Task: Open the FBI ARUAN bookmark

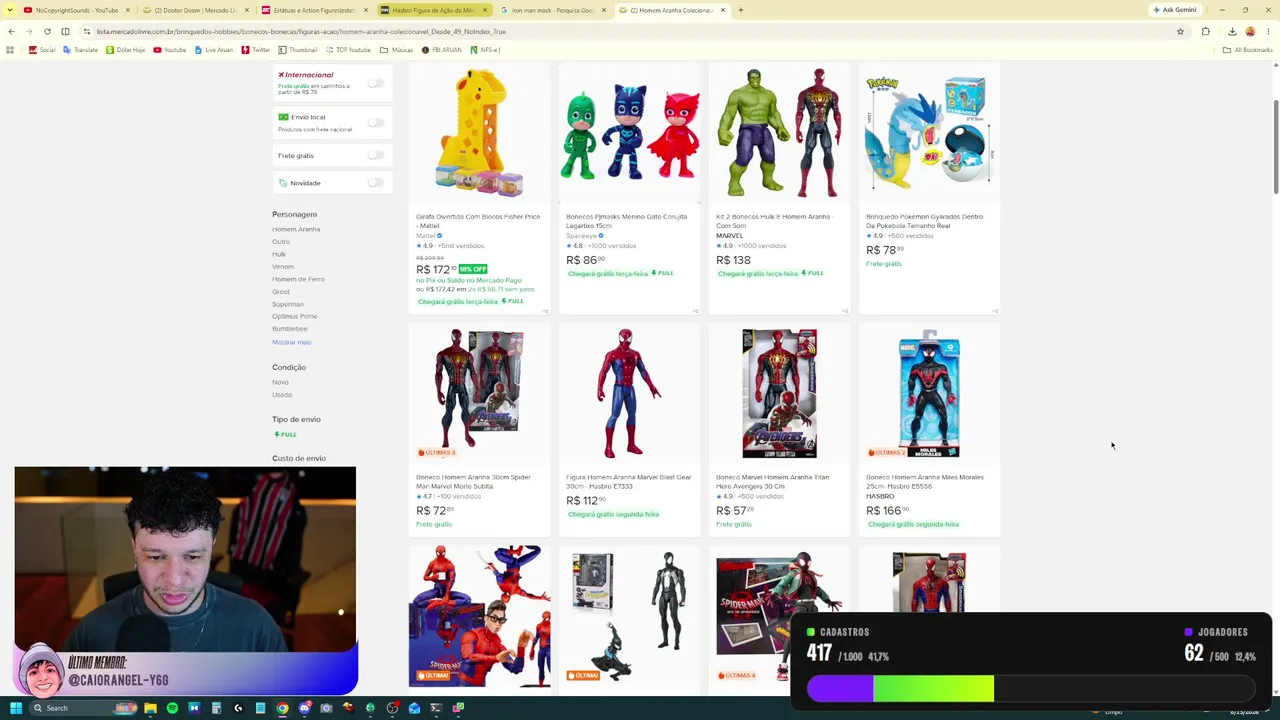Action: coord(442,49)
